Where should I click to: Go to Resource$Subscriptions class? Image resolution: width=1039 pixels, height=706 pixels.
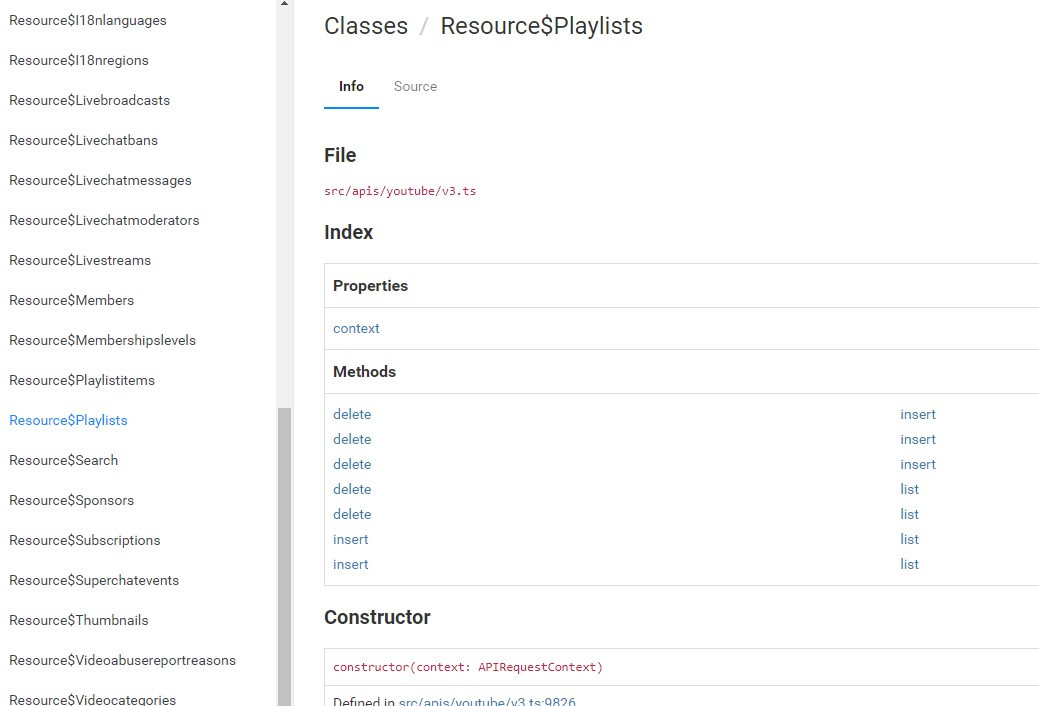tap(85, 540)
